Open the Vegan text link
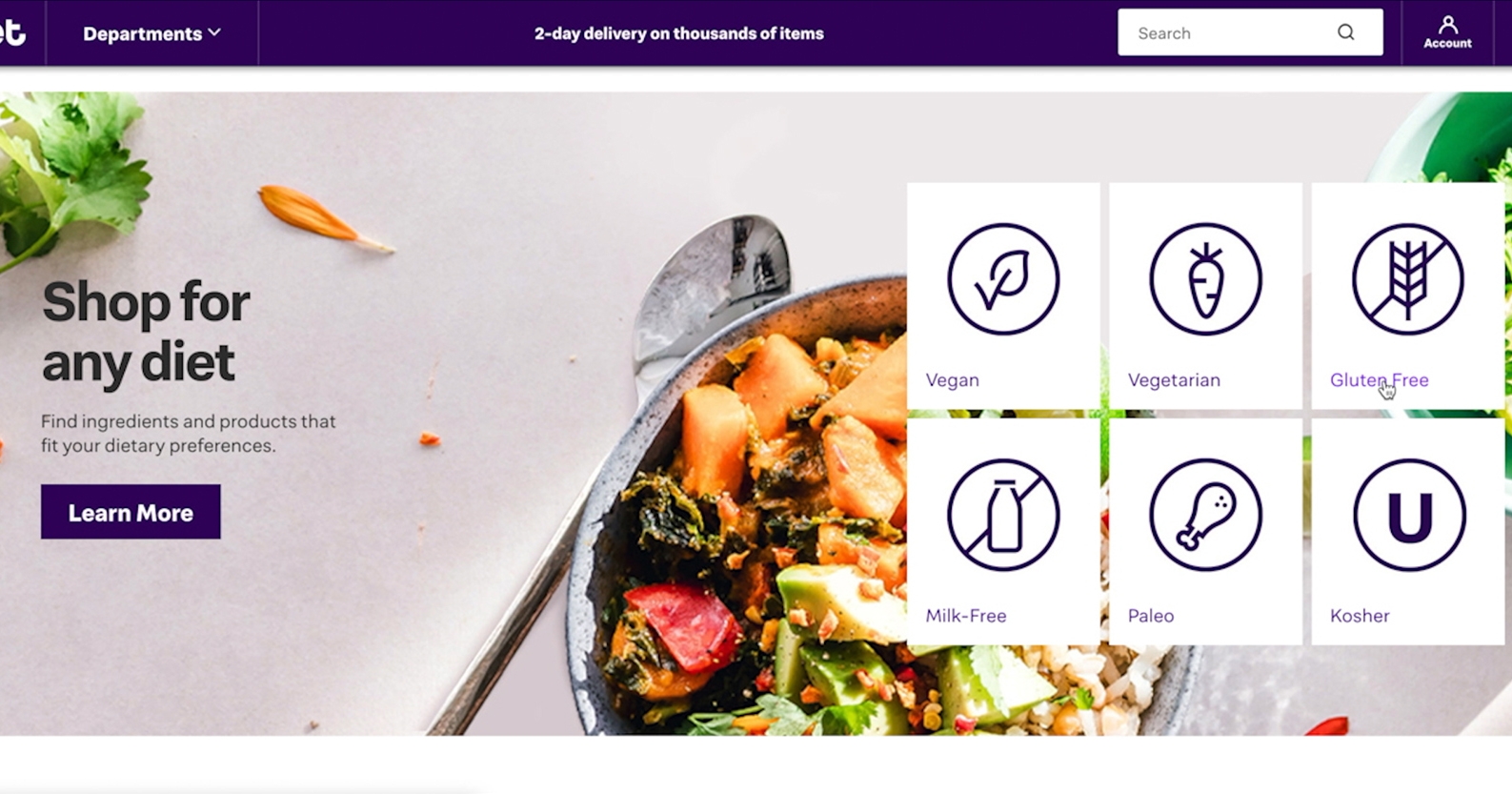This screenshot has height=794, width=1512. tap(952, 379)
